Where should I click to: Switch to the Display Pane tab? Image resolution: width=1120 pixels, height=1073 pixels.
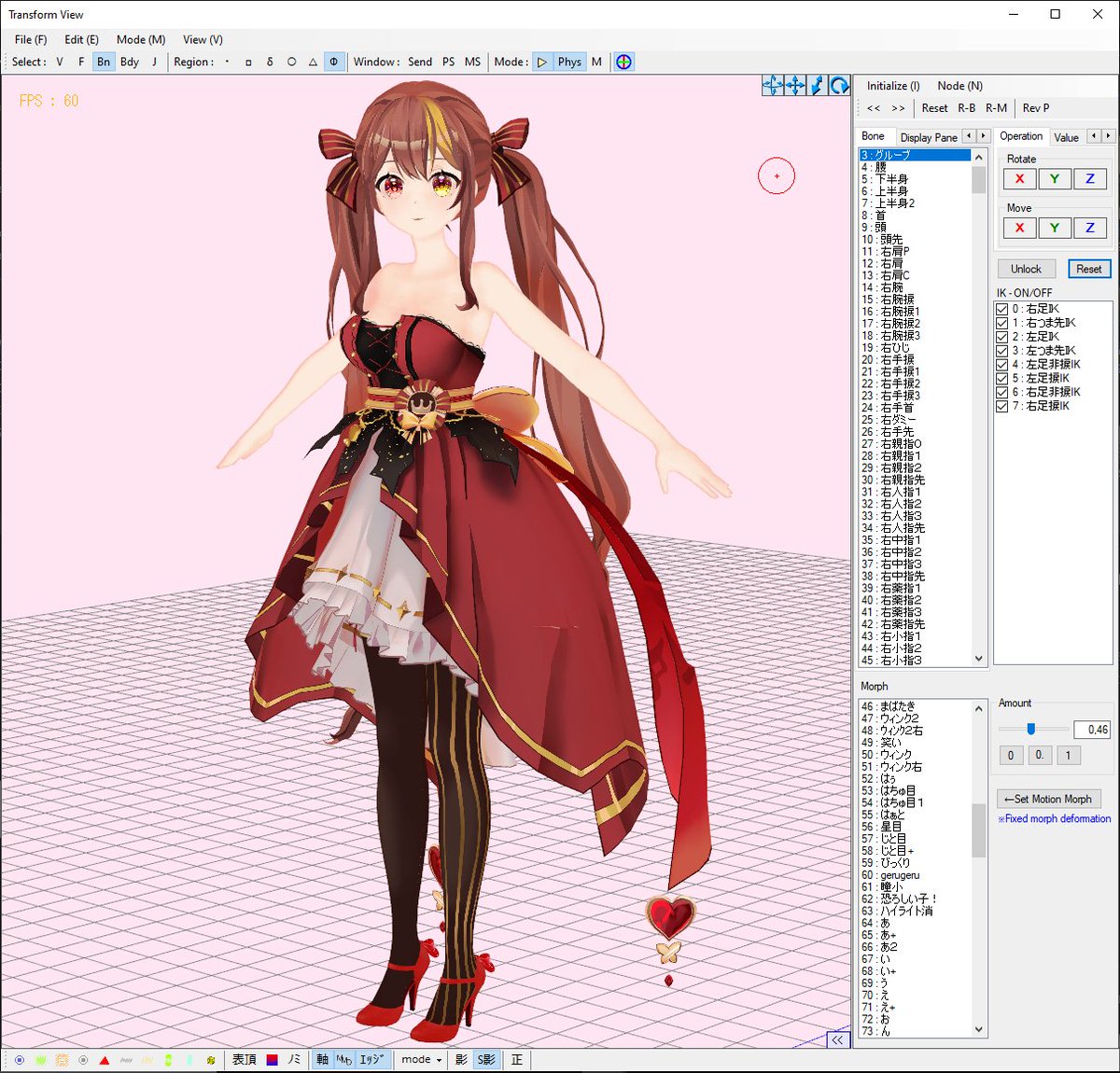point(931,136)
